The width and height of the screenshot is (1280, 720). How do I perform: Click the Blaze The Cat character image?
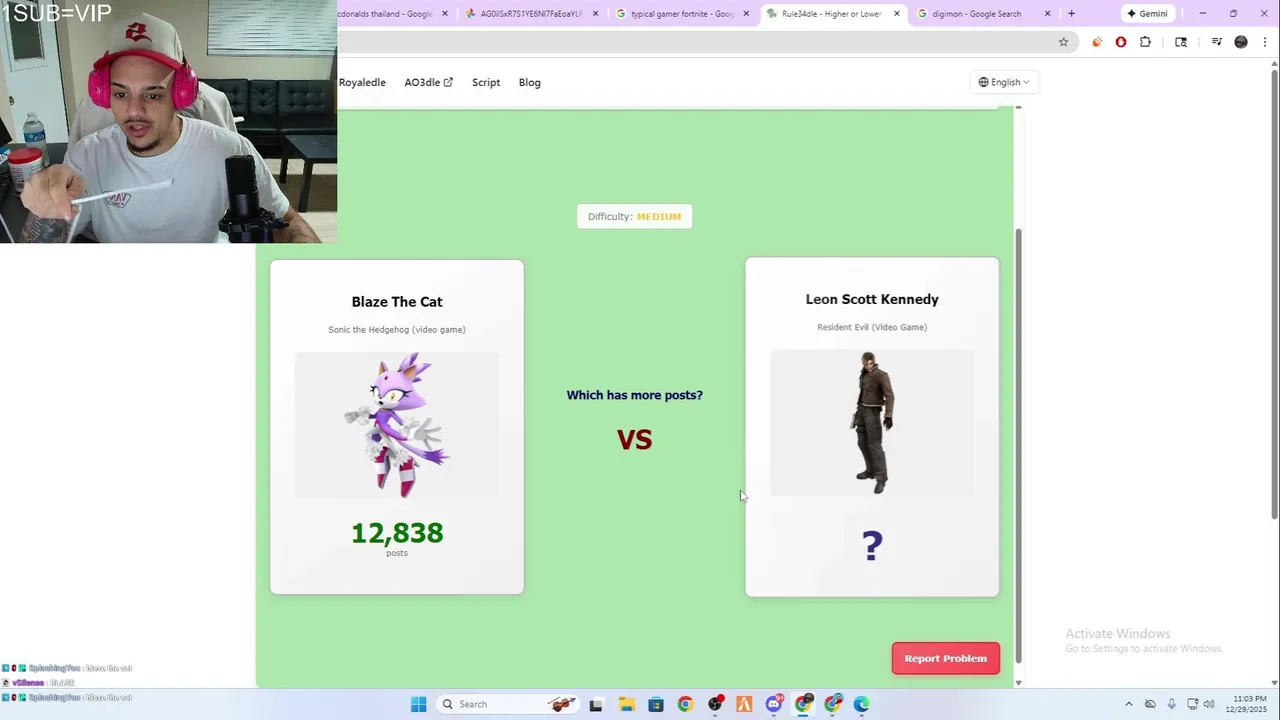pos(397,425)
